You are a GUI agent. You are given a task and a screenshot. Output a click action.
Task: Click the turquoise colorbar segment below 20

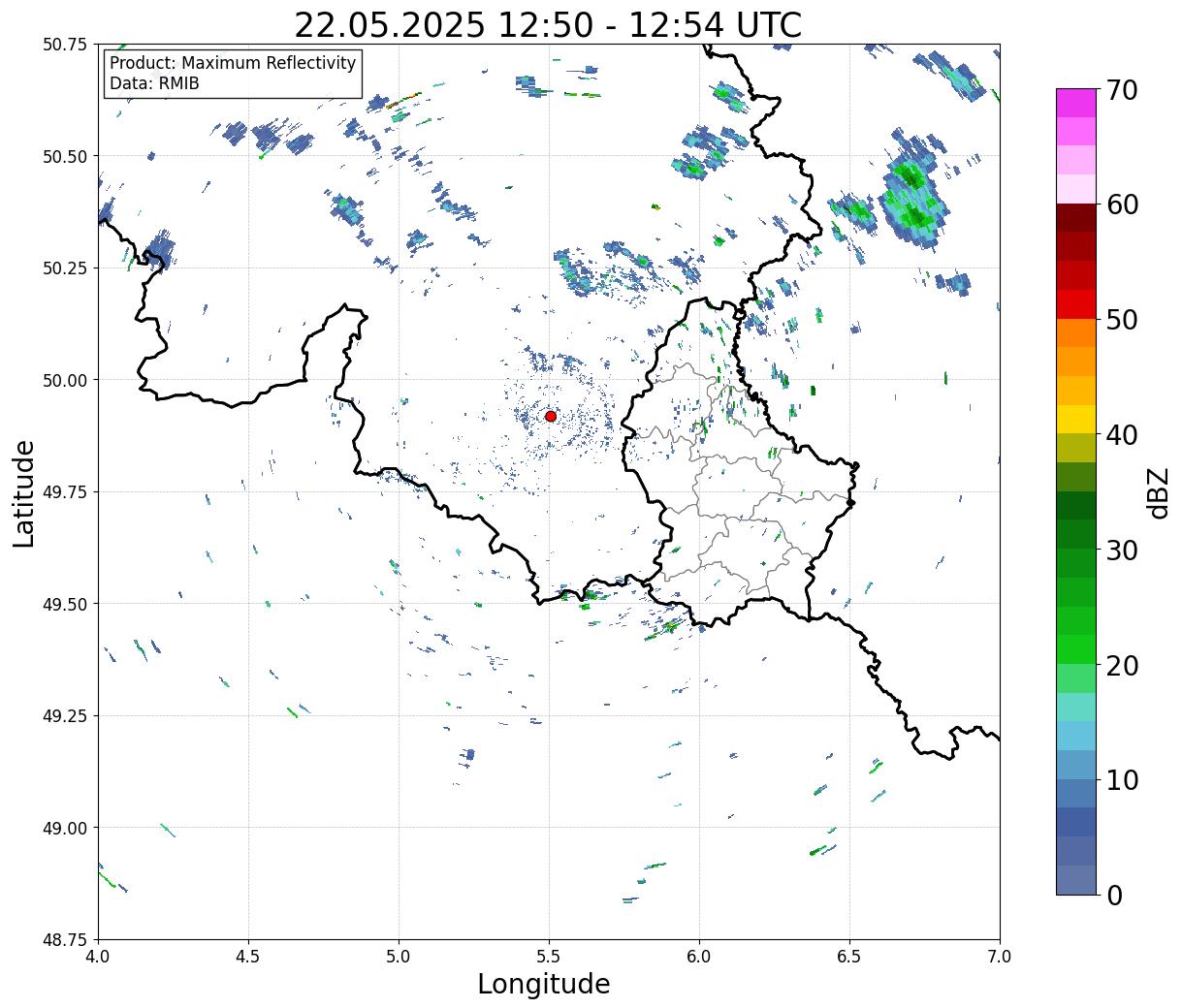[x=1075, y=707]
